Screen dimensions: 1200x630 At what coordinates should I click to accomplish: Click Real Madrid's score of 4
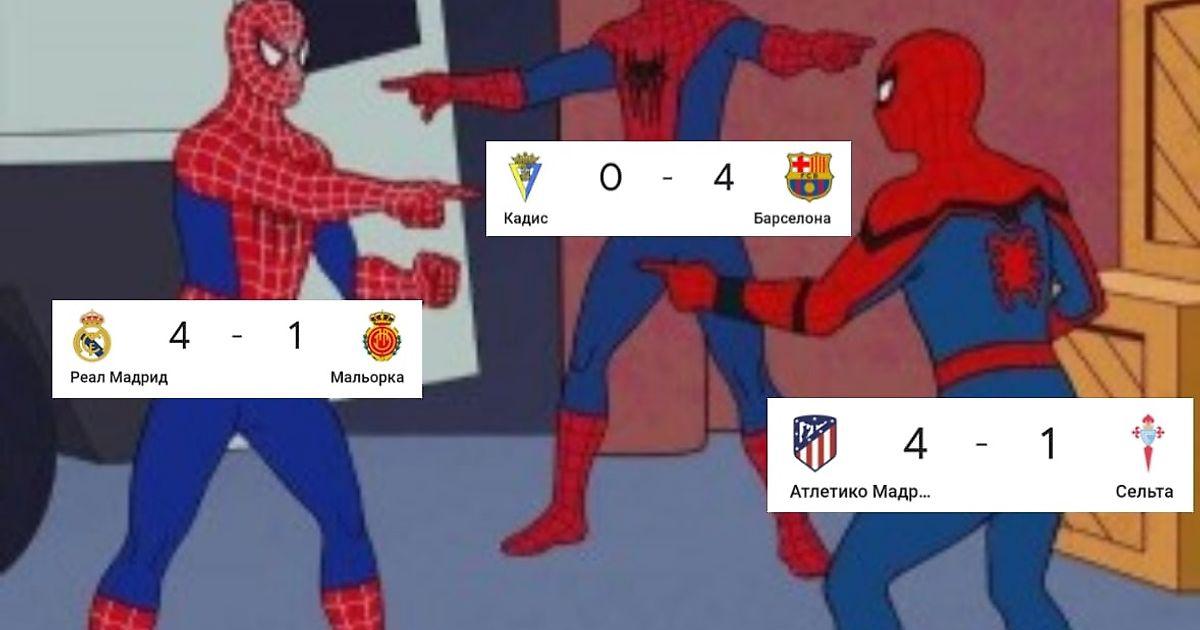[x=179, y=337]
